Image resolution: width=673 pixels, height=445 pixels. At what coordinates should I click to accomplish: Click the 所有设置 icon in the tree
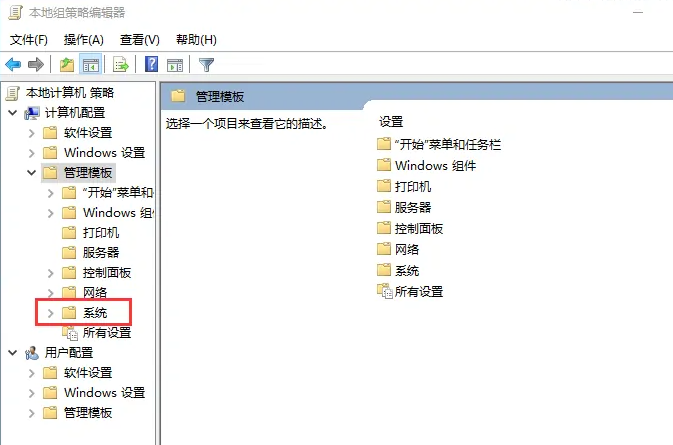click(x=70, y=333)
